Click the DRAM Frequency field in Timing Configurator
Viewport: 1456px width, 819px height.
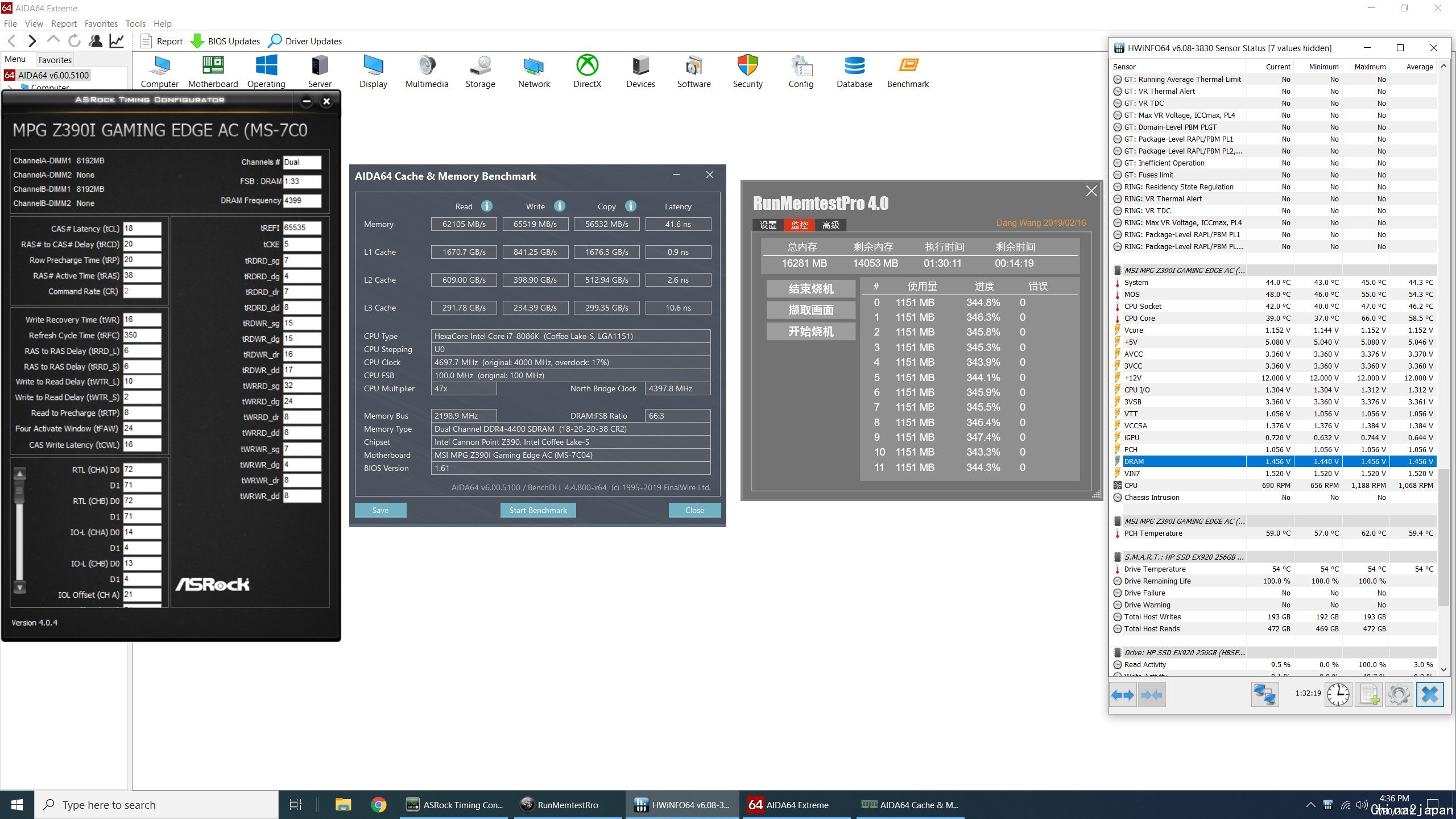point(302,200)
